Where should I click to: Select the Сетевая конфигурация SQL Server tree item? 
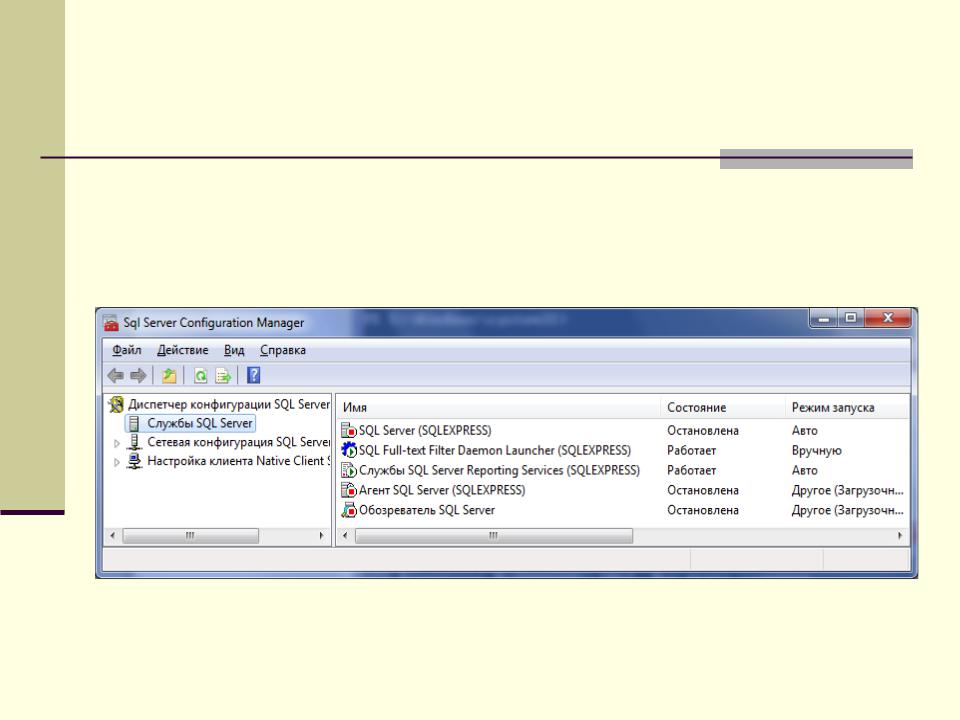click(x=238, y=442)
